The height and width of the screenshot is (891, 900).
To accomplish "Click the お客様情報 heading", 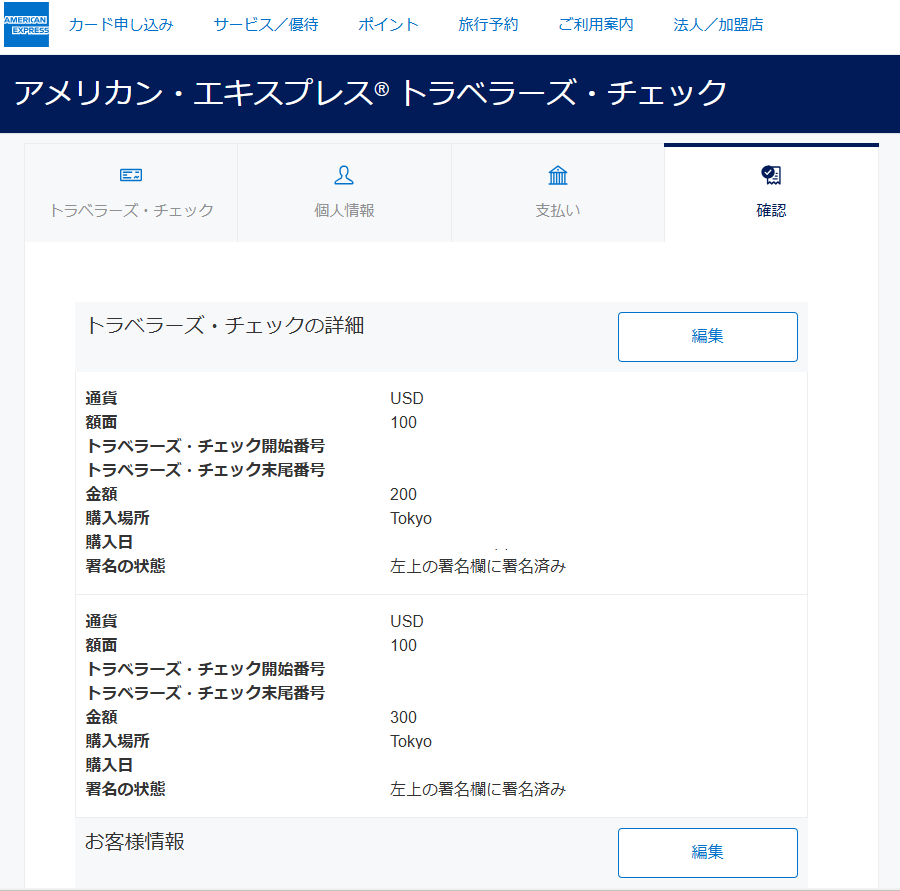I will click(135, 842).
